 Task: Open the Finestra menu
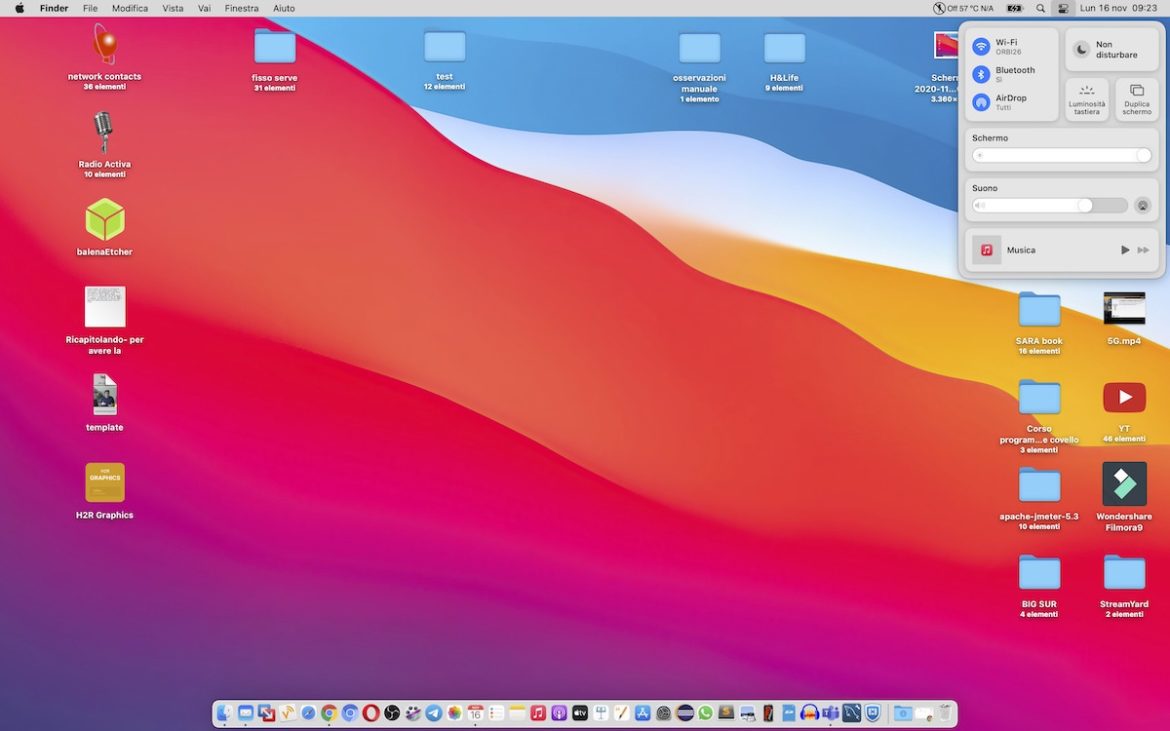242,8
